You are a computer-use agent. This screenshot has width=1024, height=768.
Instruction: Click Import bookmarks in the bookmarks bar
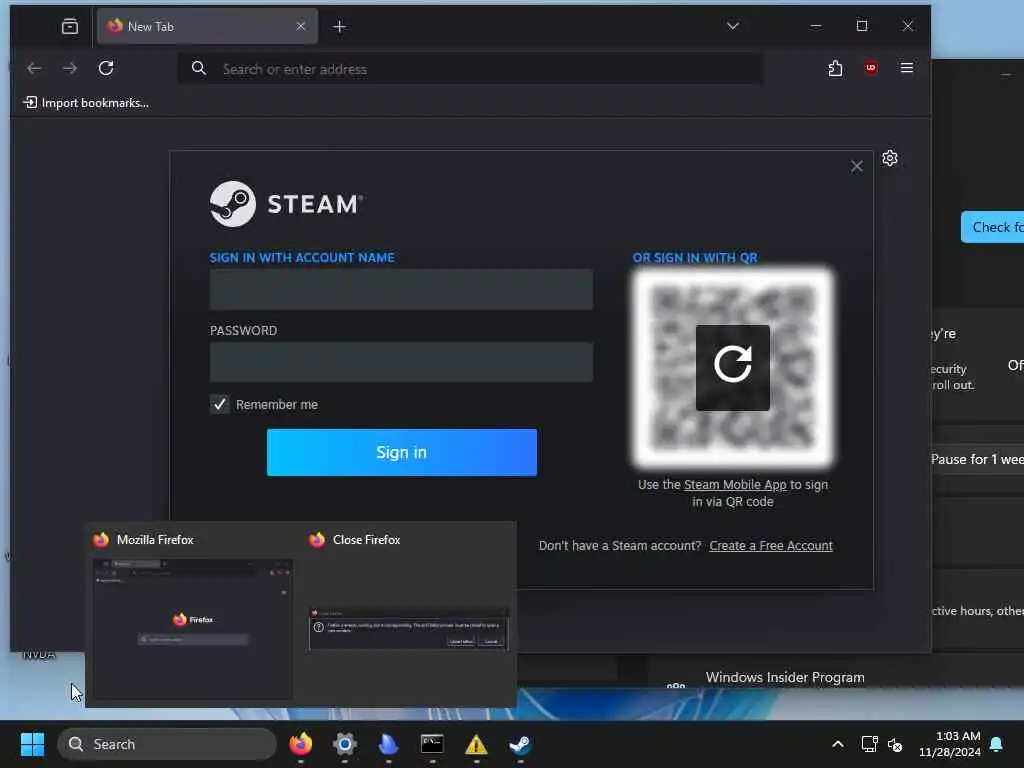pos(86,103)
